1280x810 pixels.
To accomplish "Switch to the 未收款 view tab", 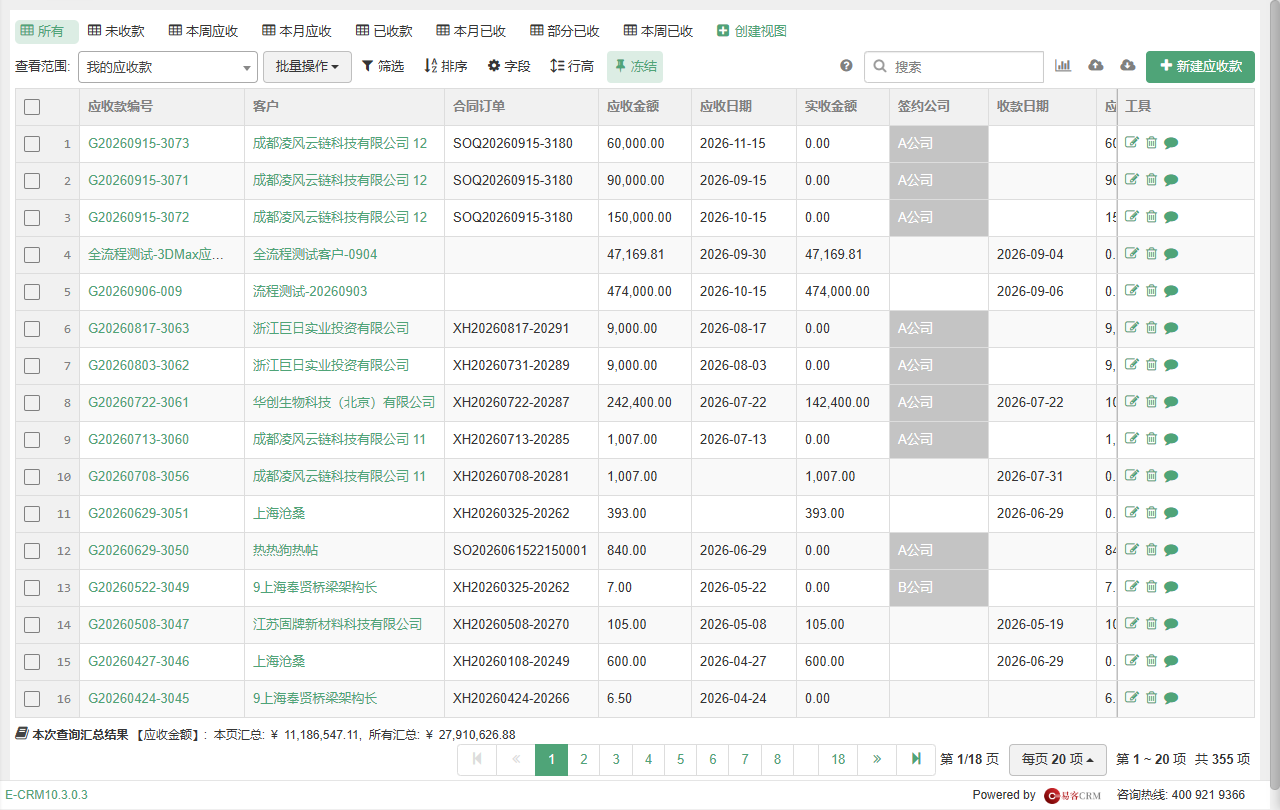I will [116, 31].
